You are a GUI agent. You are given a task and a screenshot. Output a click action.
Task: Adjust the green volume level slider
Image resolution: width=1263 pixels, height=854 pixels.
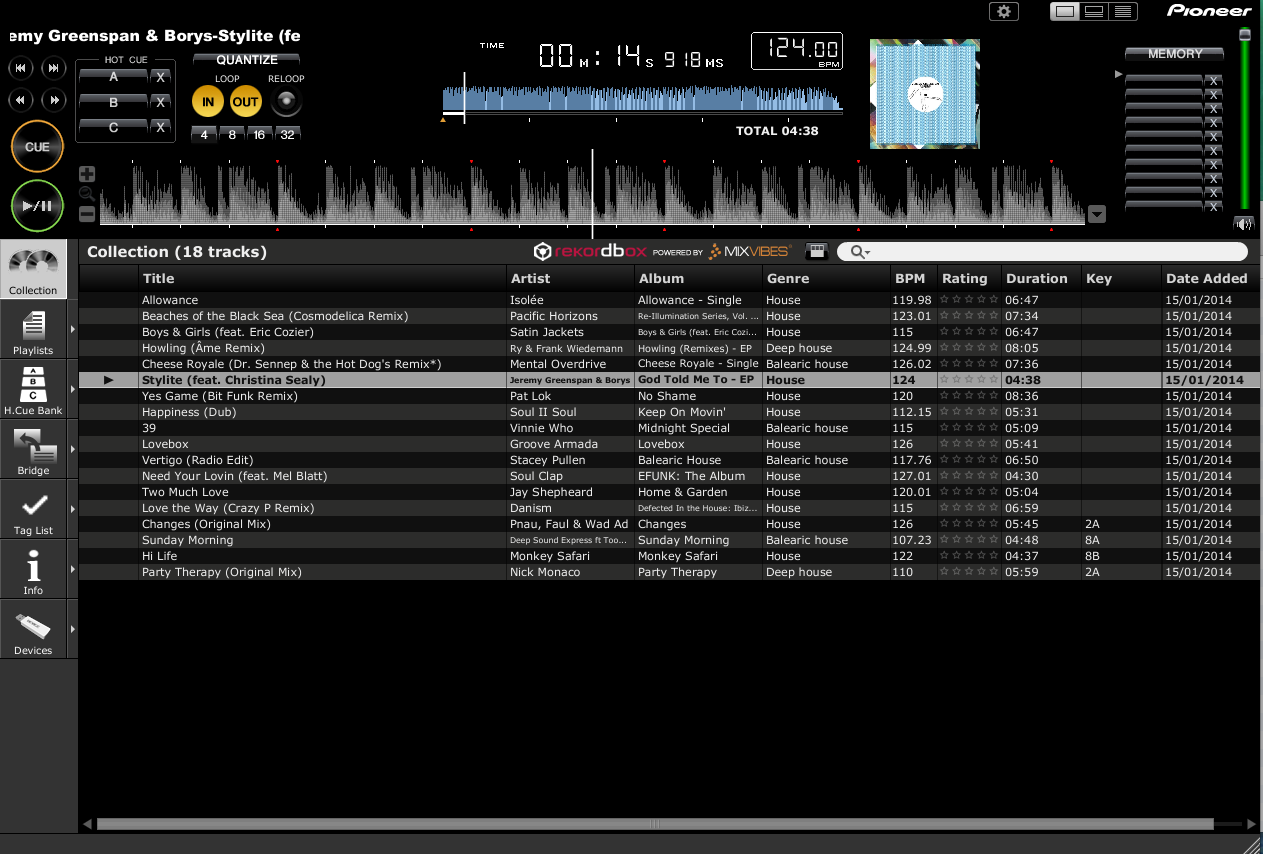coord(1245,36)
